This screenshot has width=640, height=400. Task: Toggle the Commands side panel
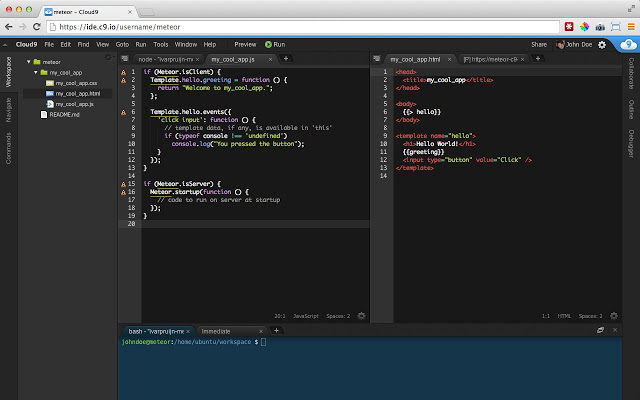pyautogui.click(x=9, y=148)
